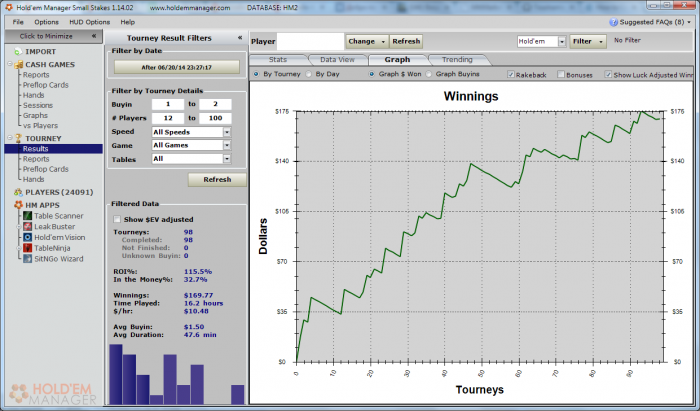
Task: Open the HUD Options menu
Action: [89, 22]
